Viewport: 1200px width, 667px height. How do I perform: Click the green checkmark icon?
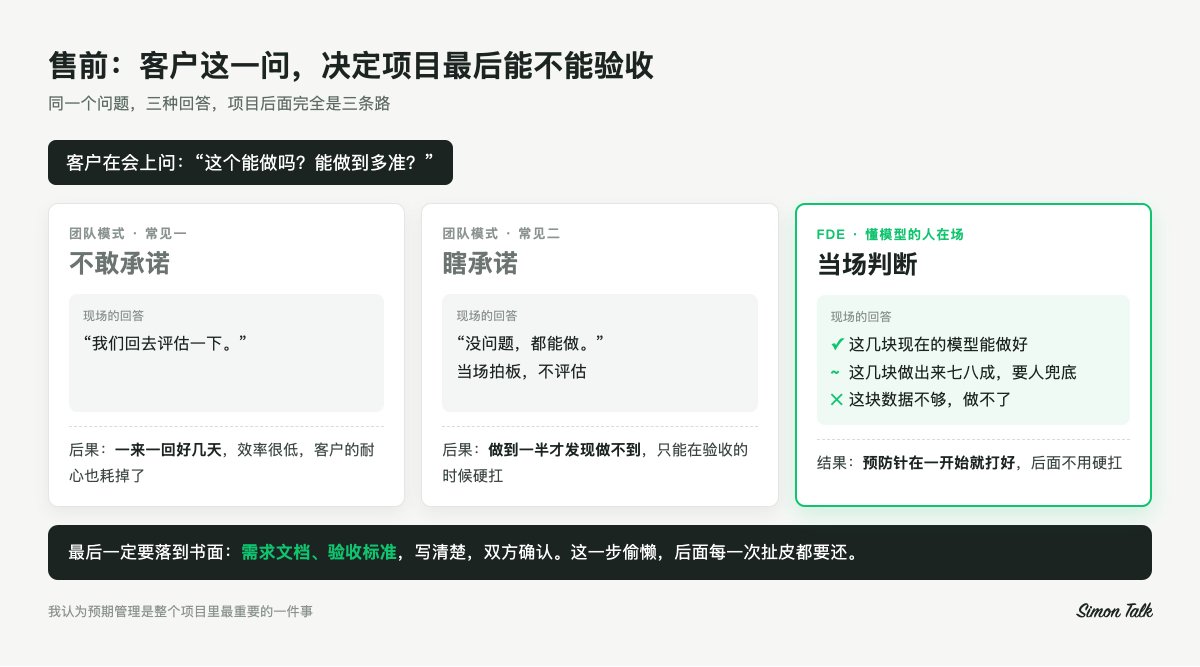[x=837, y=344]
